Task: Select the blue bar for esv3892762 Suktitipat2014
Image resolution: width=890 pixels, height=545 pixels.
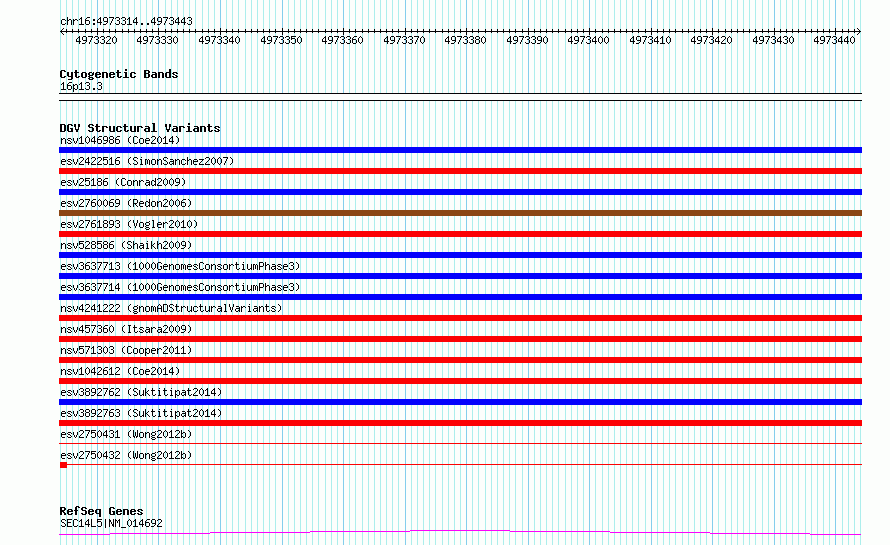Action: tap(460, 403)
